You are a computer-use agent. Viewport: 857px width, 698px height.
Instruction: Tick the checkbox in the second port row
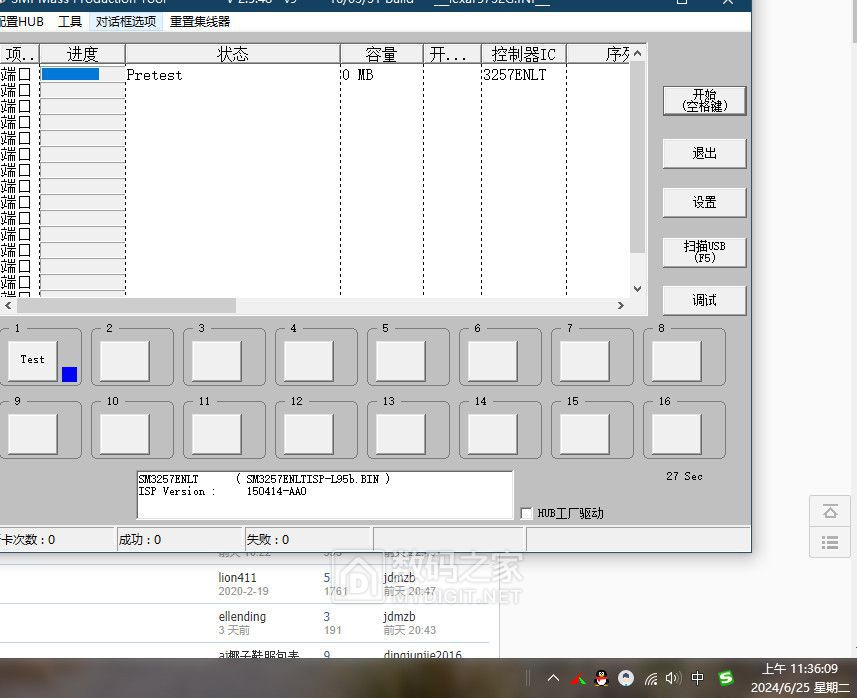coord(24,90)
